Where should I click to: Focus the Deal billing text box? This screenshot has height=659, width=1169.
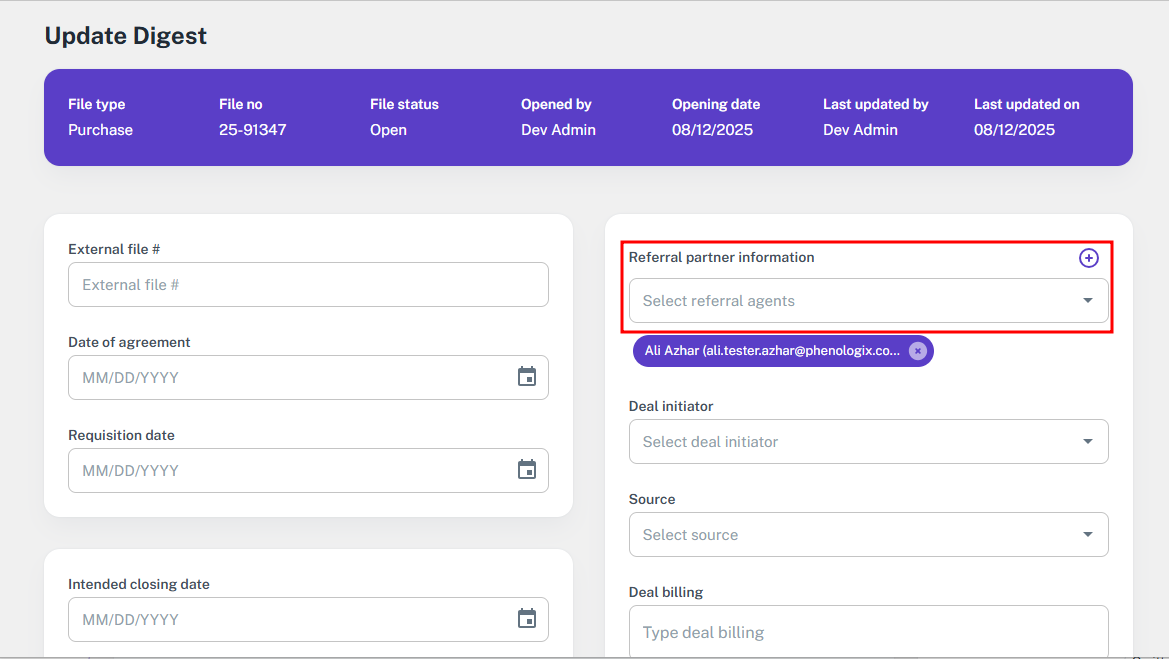coord(868,632)
